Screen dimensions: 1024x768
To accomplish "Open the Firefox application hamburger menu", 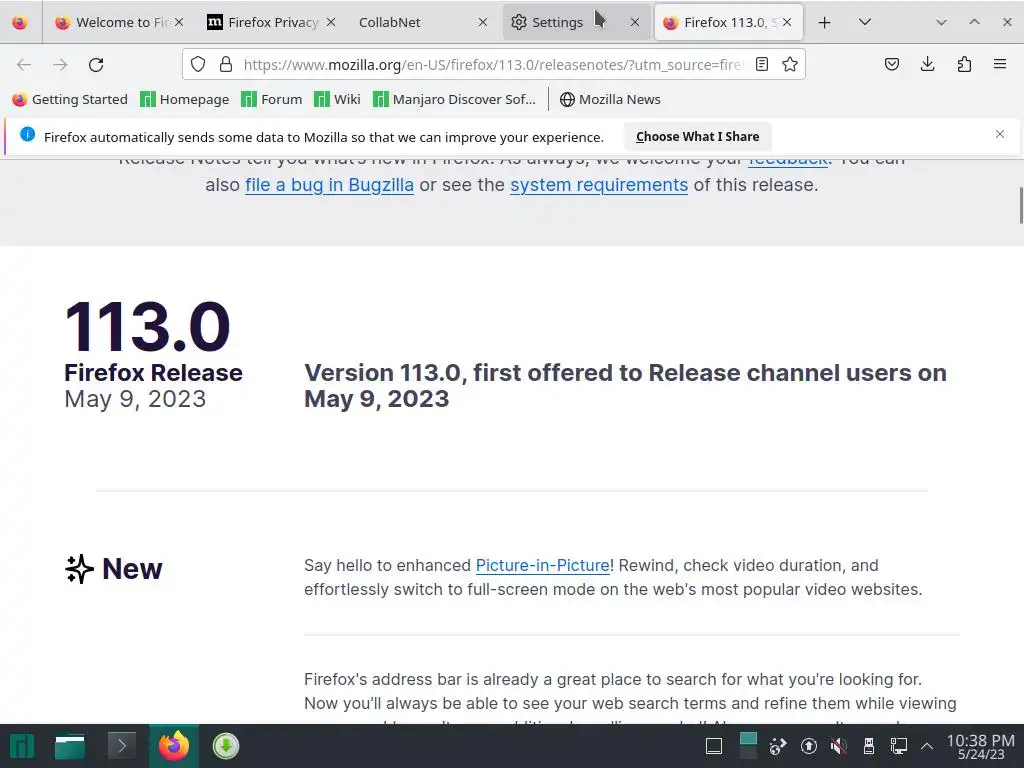I will [x=1000, y=64].
